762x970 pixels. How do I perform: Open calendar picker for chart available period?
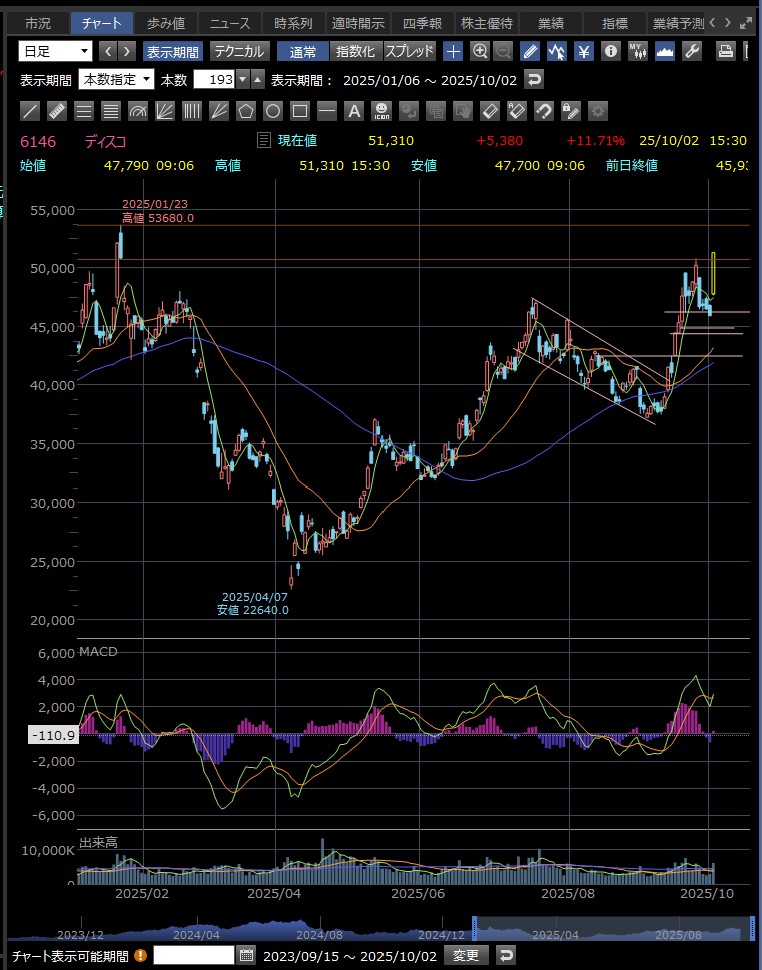pyautogui.click(x=247, y=955)
